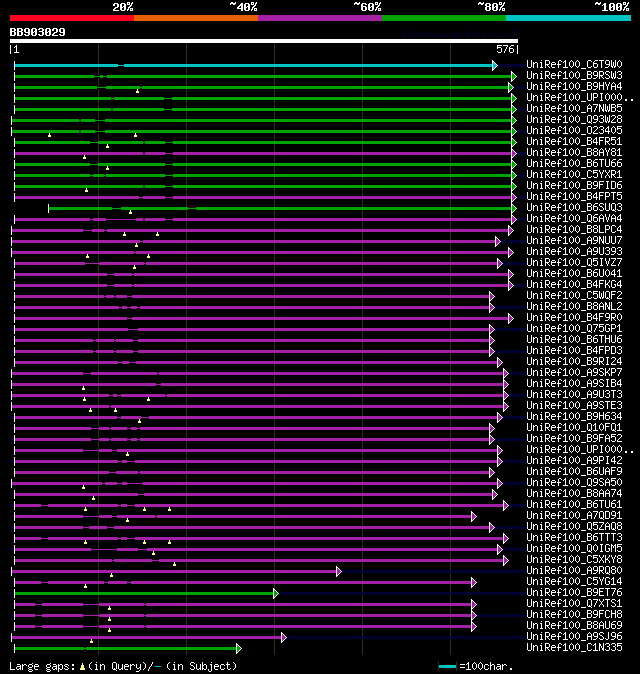Select the UniRef100_B8ANL2 entry

point(574,306)
